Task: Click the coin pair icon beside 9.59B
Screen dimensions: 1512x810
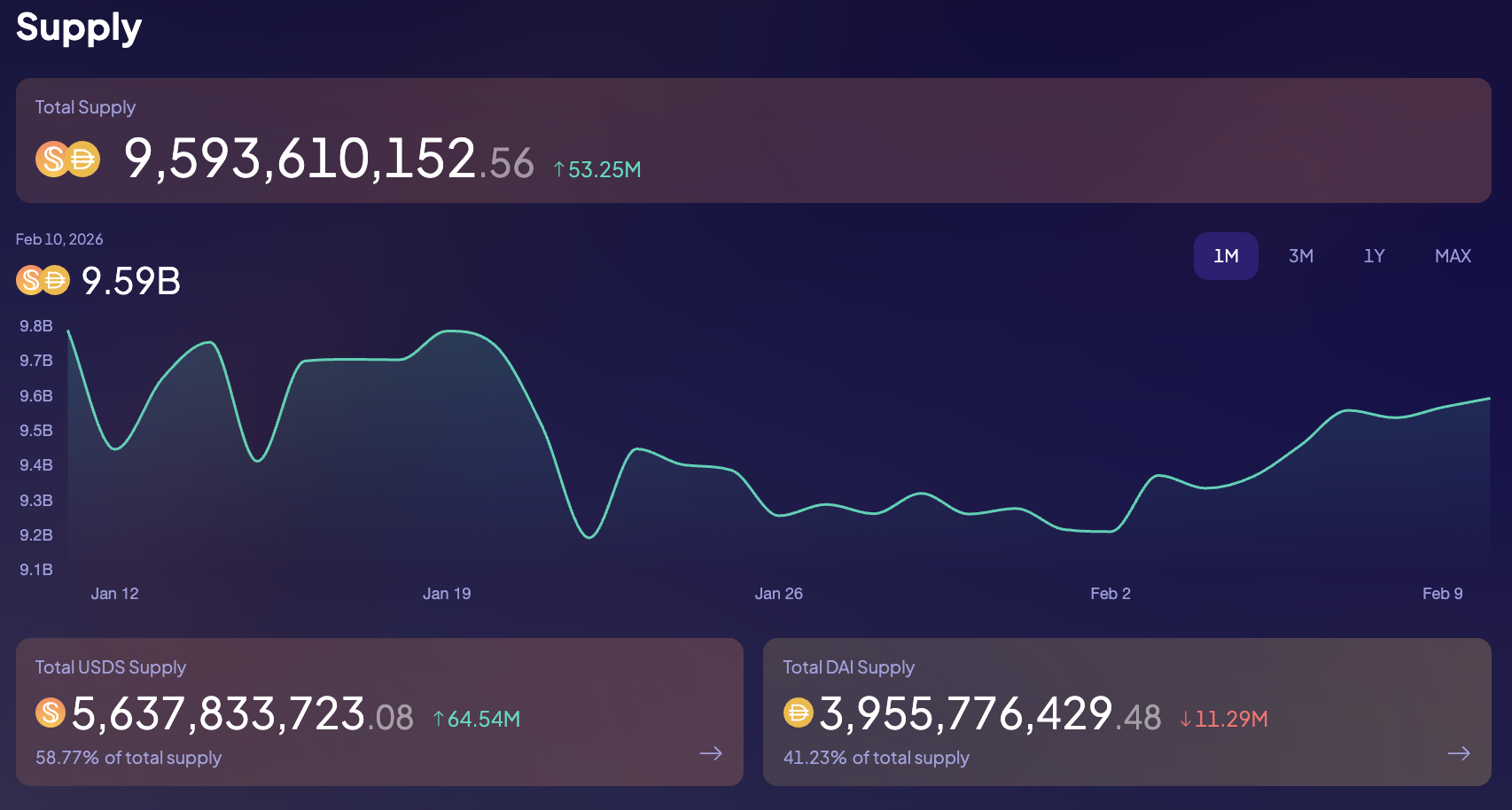Action: click(43, 281)
